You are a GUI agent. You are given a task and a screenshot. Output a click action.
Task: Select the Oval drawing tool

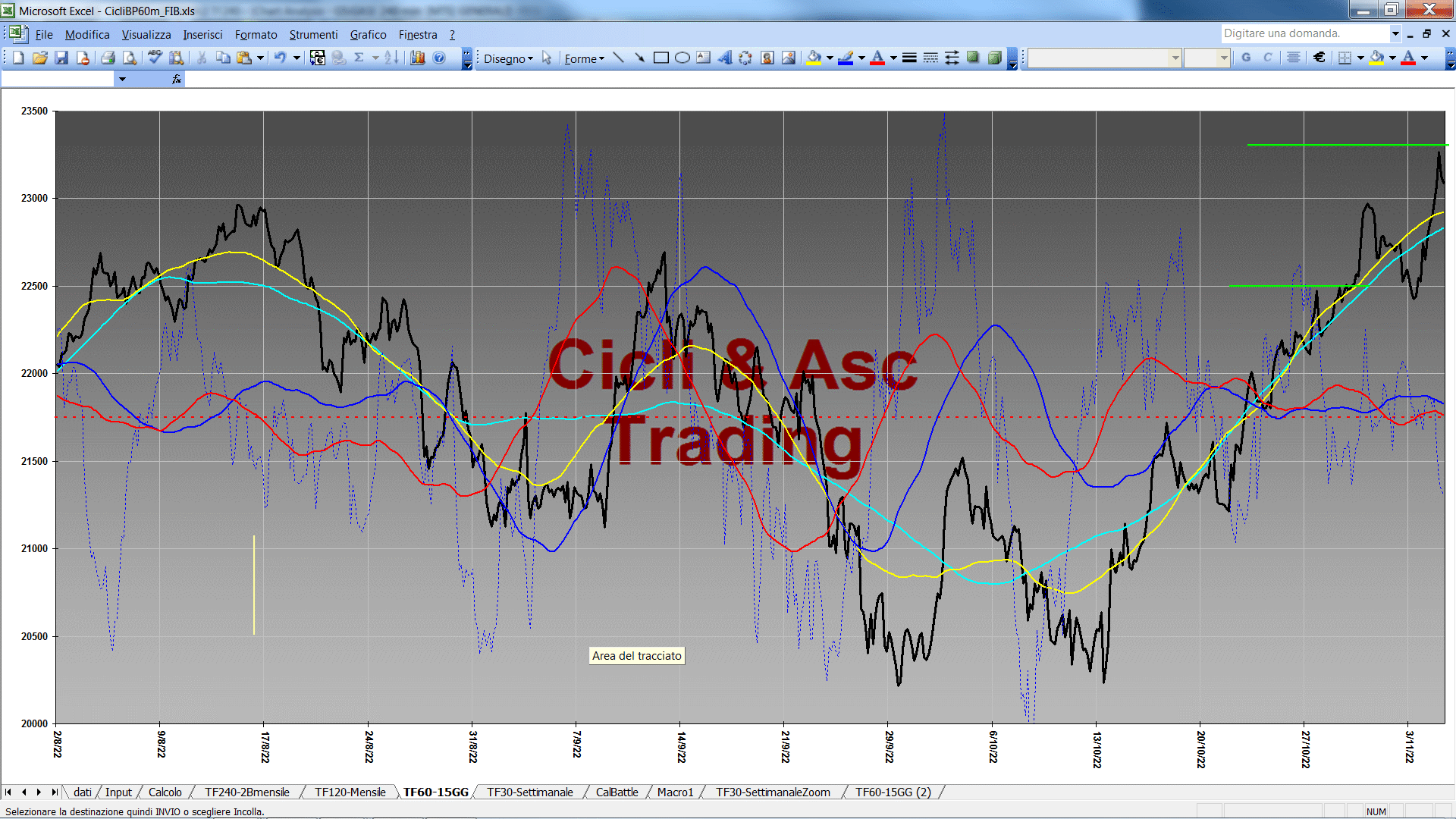pyautogui.click(x=682, y=58)
